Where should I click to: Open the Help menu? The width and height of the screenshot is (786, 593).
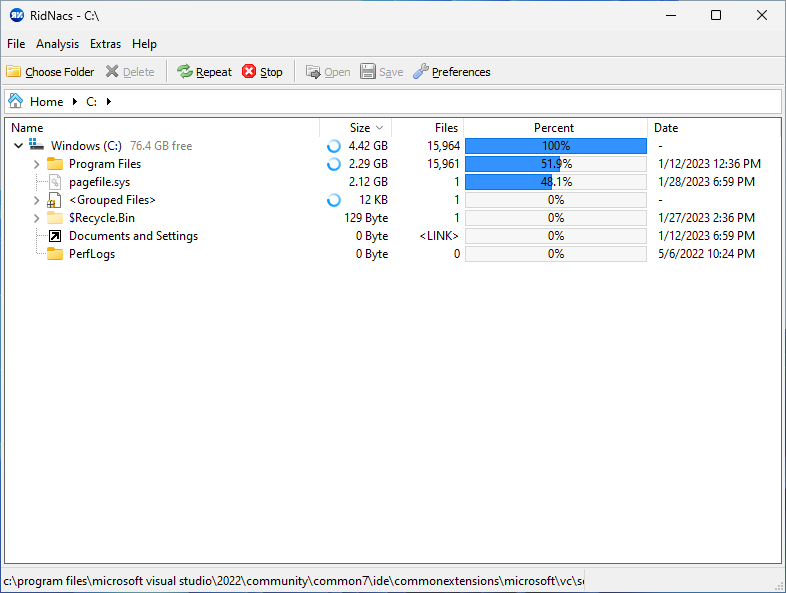click(144, 44)
